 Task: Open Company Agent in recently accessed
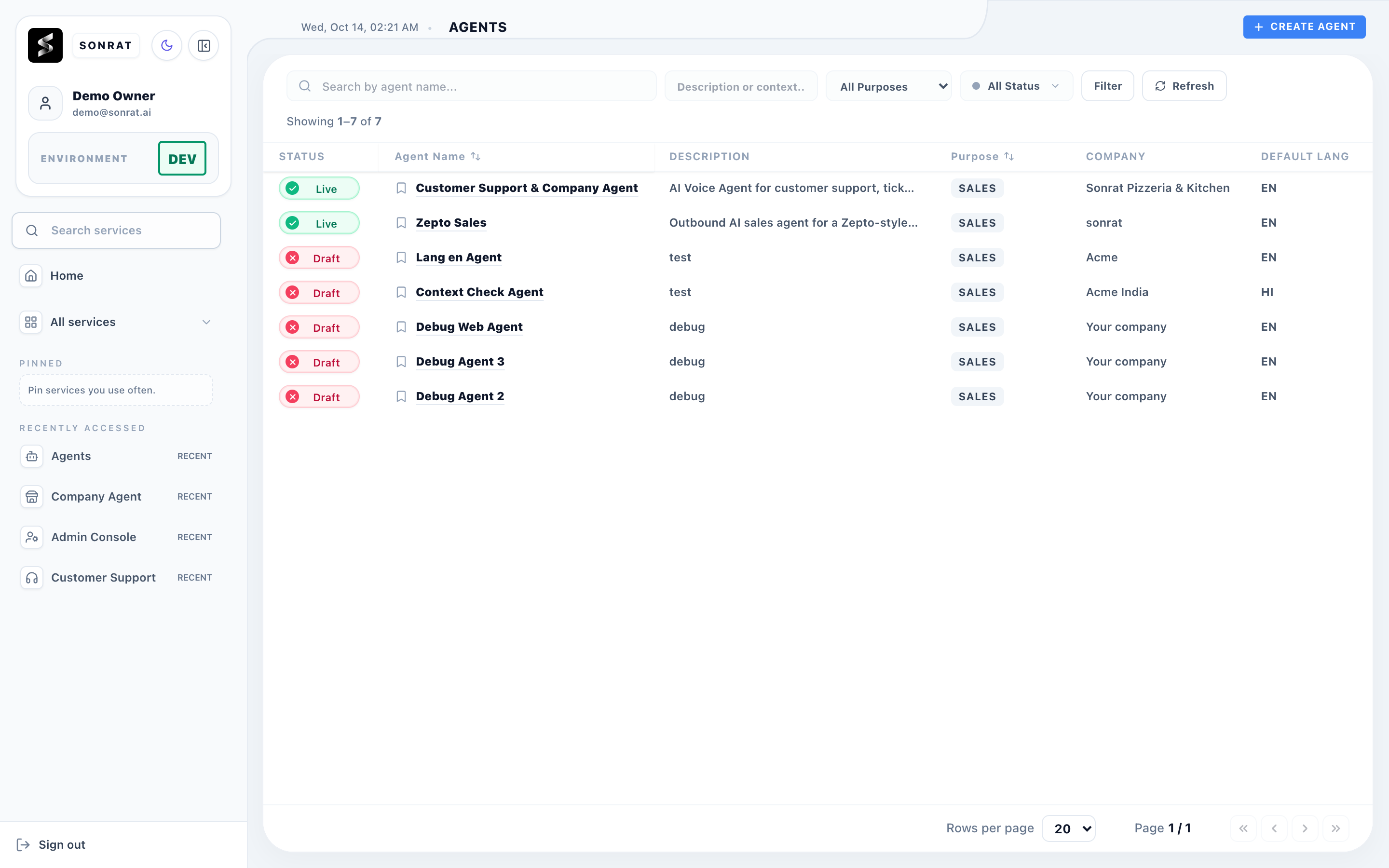117,497
